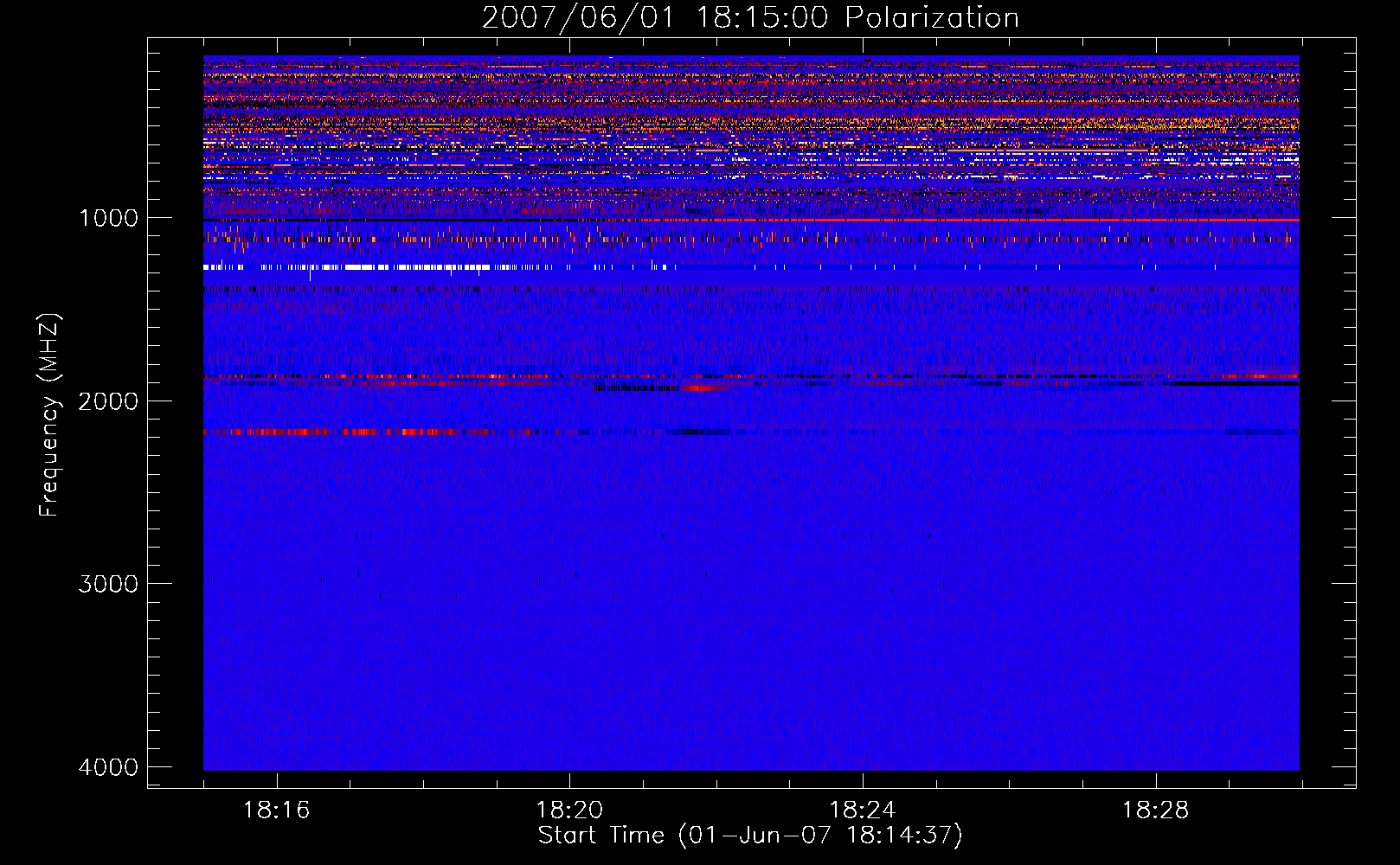This screenshot has height=865, width=1400.
Task: Click the 1000 frequency tick label
Action: pos(108,218)
